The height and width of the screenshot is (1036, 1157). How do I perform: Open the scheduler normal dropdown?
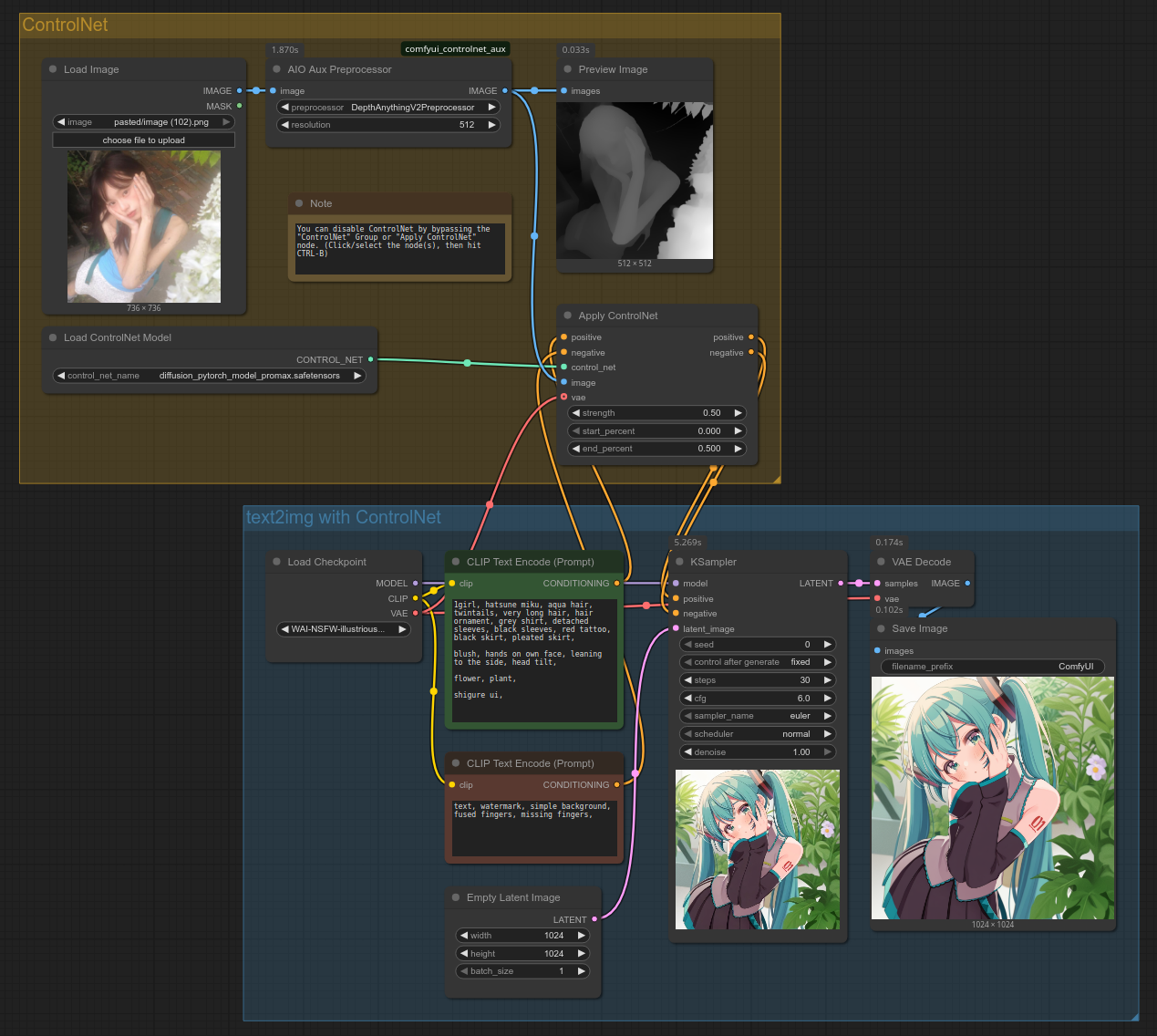[757, 734]
